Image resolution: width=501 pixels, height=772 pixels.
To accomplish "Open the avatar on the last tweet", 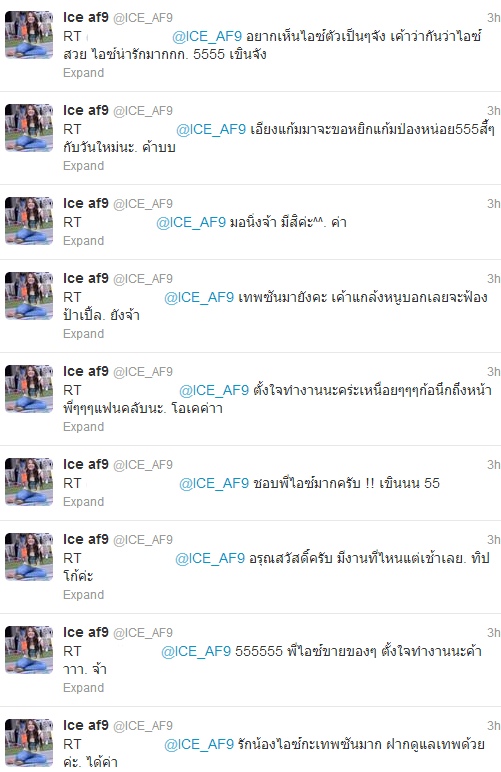I will coord(29,743).
